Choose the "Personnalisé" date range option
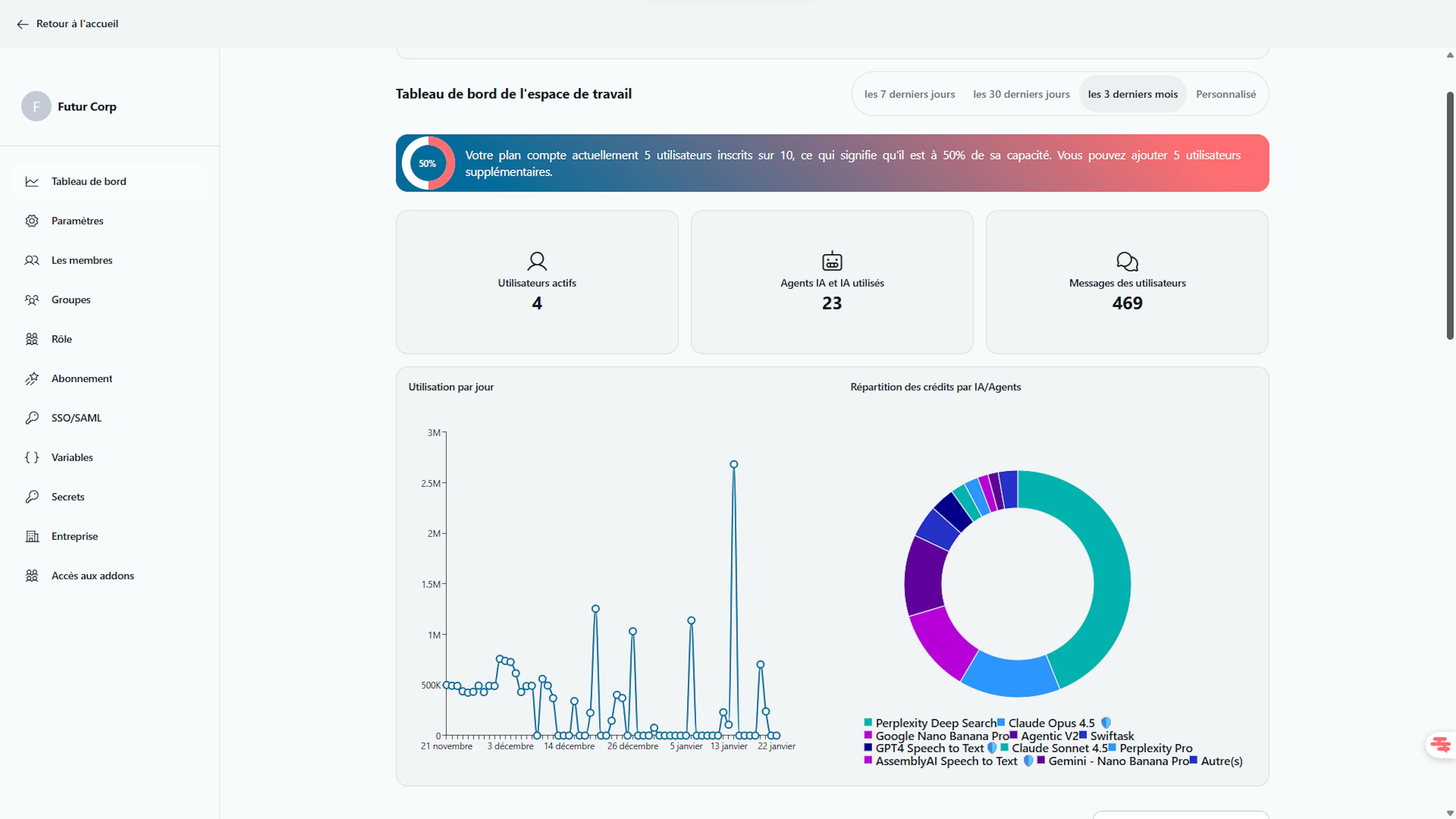 point(1225,94)
